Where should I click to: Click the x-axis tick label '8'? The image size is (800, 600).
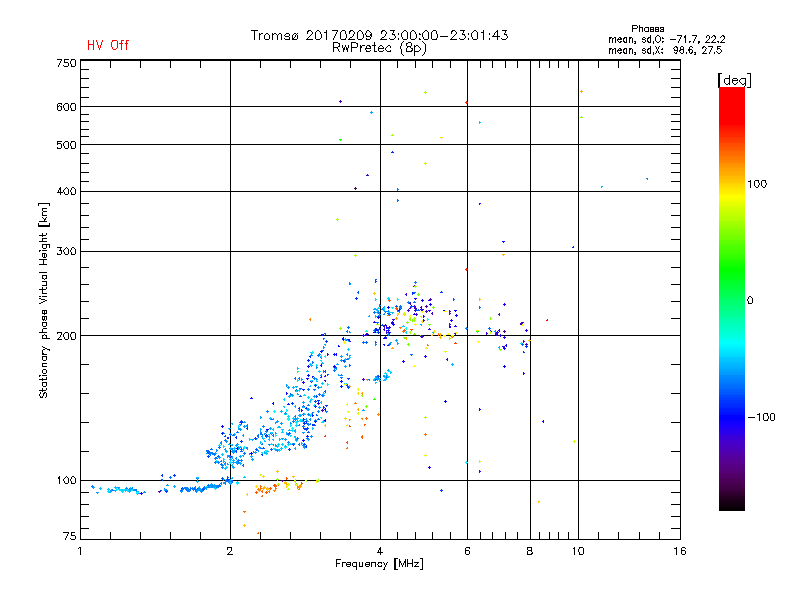[530, 551]
